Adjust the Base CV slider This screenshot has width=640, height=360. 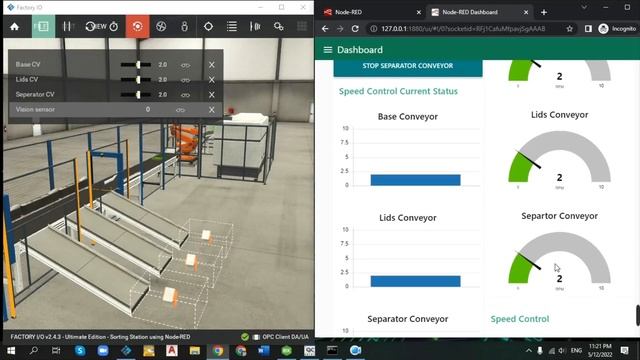[x=136, y=64]
